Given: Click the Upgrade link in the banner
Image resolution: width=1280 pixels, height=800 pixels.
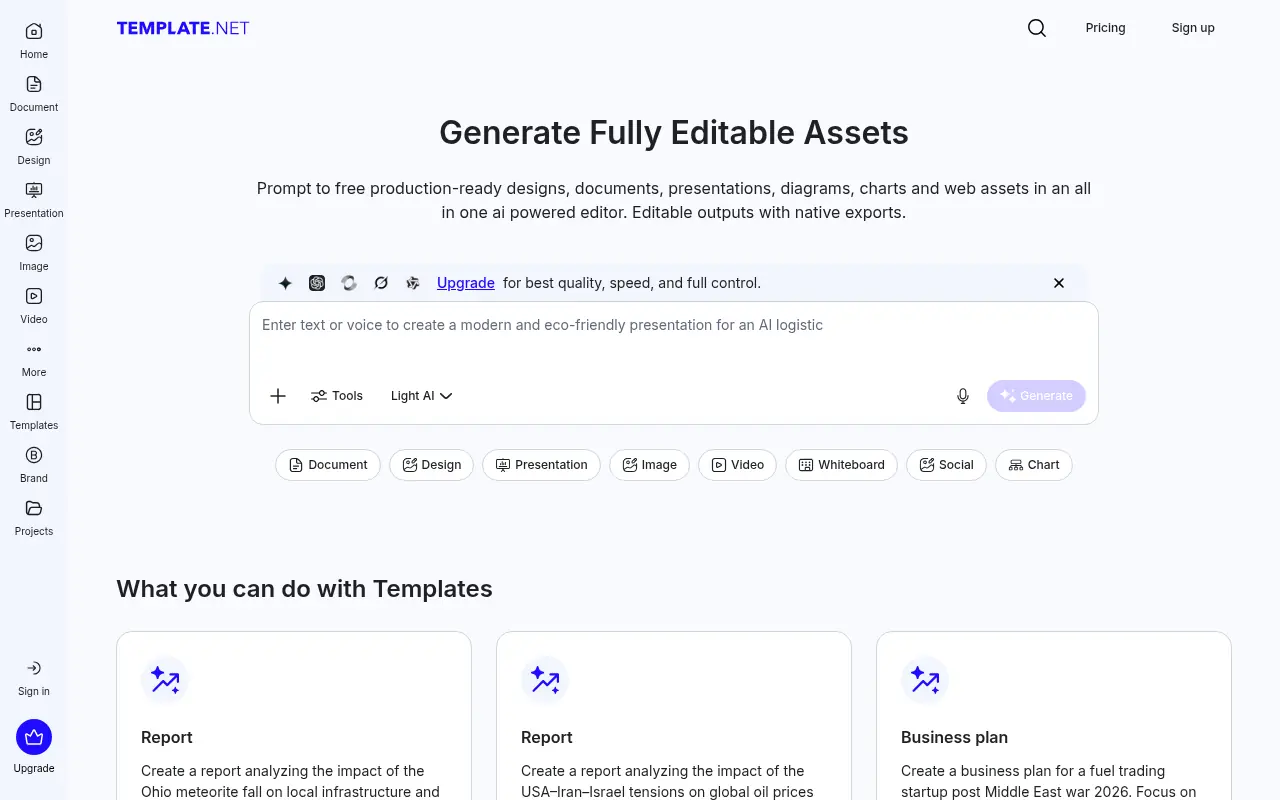Looking at the screenshot, I should 465,283.
